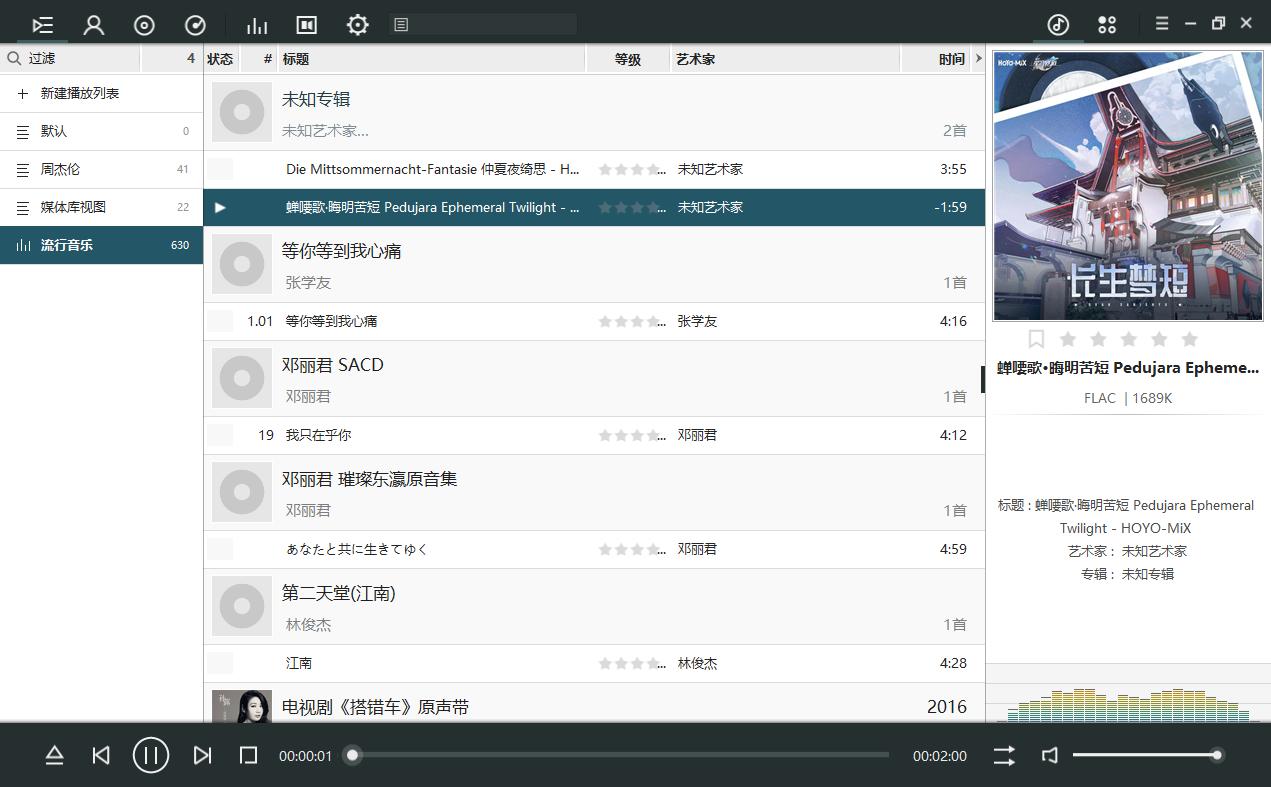Click the eject open-file icon
Viewport: 1271px width, 787px height.
pos(55,756)
